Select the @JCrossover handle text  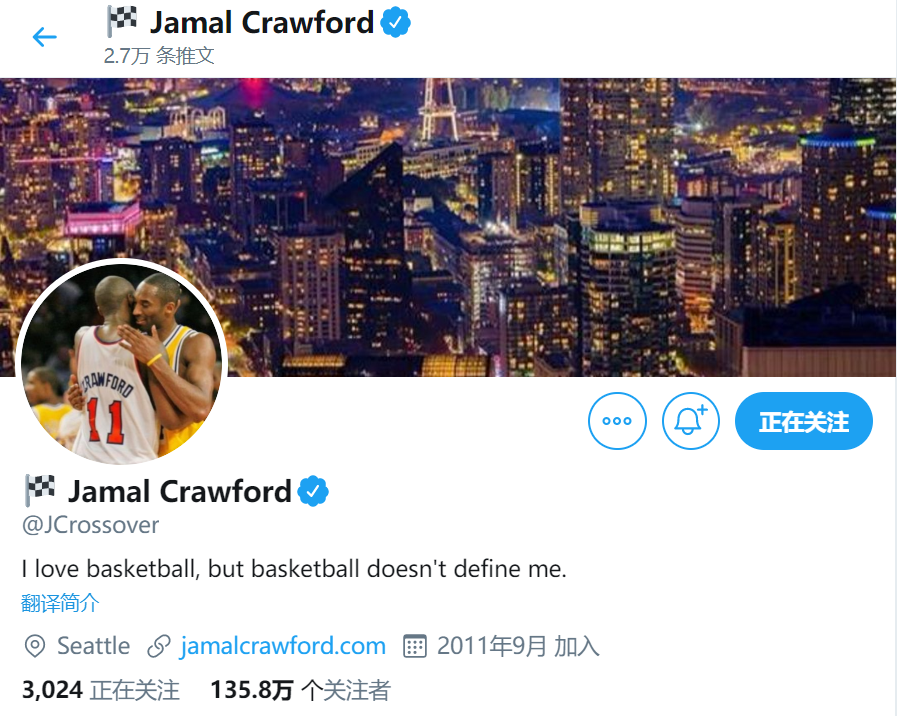(90, 525)
